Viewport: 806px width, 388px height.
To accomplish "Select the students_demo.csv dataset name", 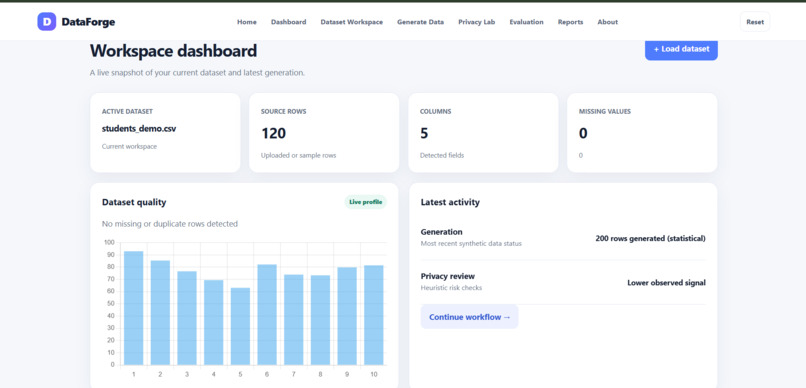I will tap(139, 129).
